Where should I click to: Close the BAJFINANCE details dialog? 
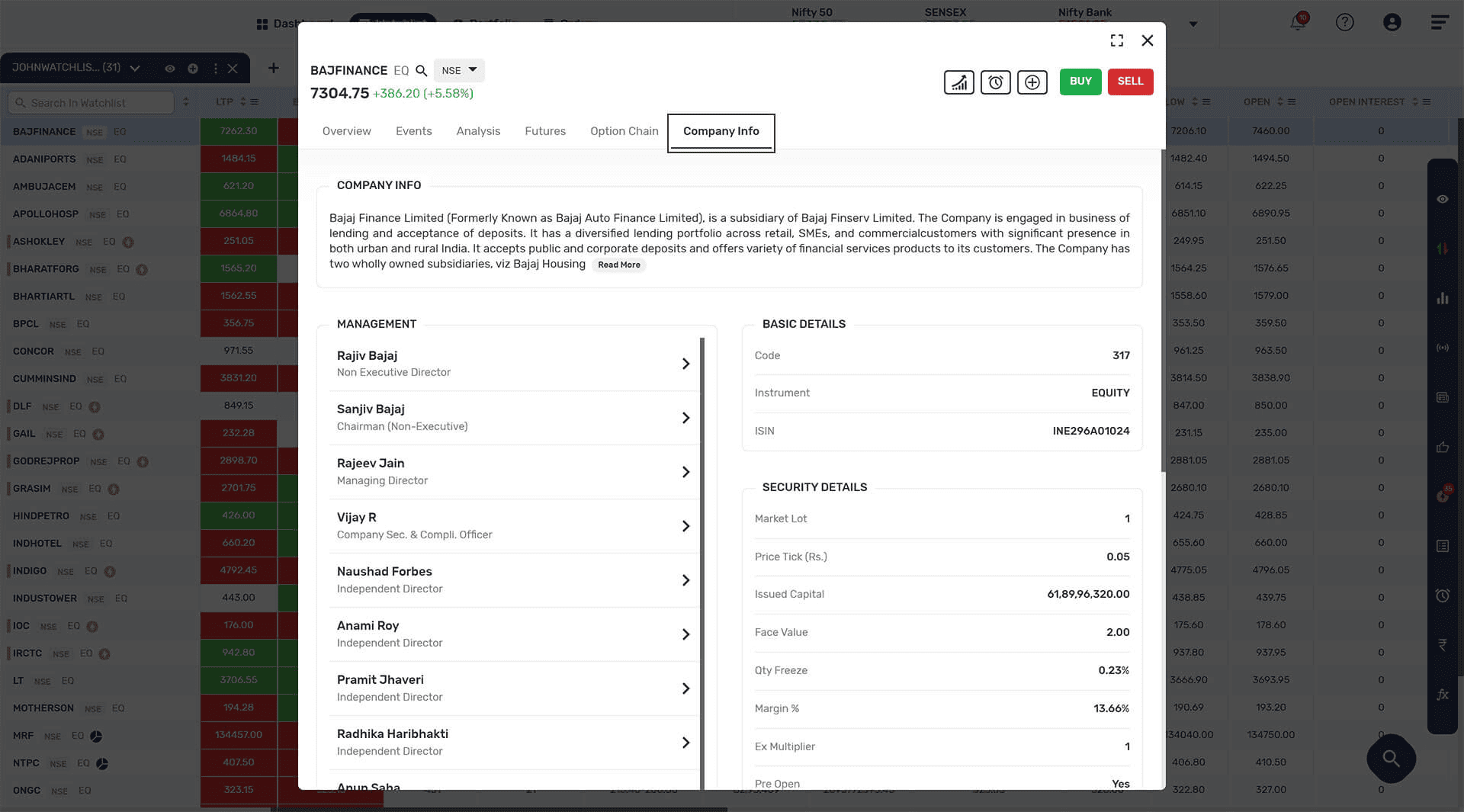[x=1148, y=40]
